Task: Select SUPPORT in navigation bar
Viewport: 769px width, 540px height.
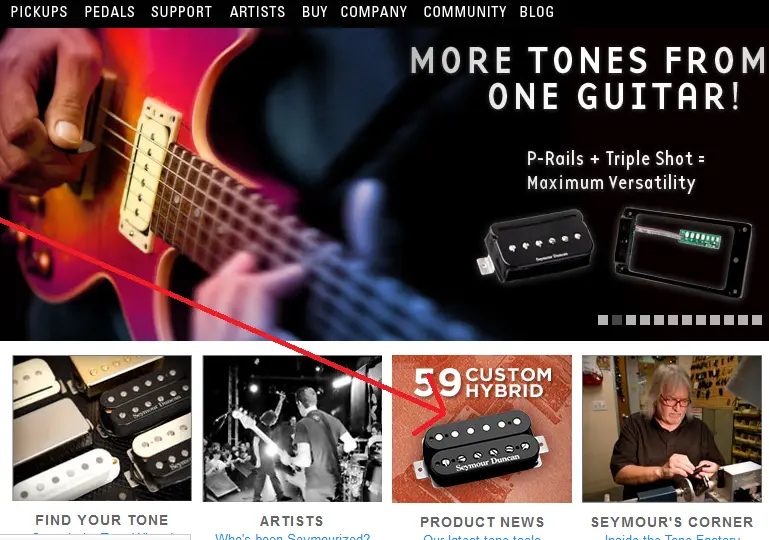Action: (181, 12)
